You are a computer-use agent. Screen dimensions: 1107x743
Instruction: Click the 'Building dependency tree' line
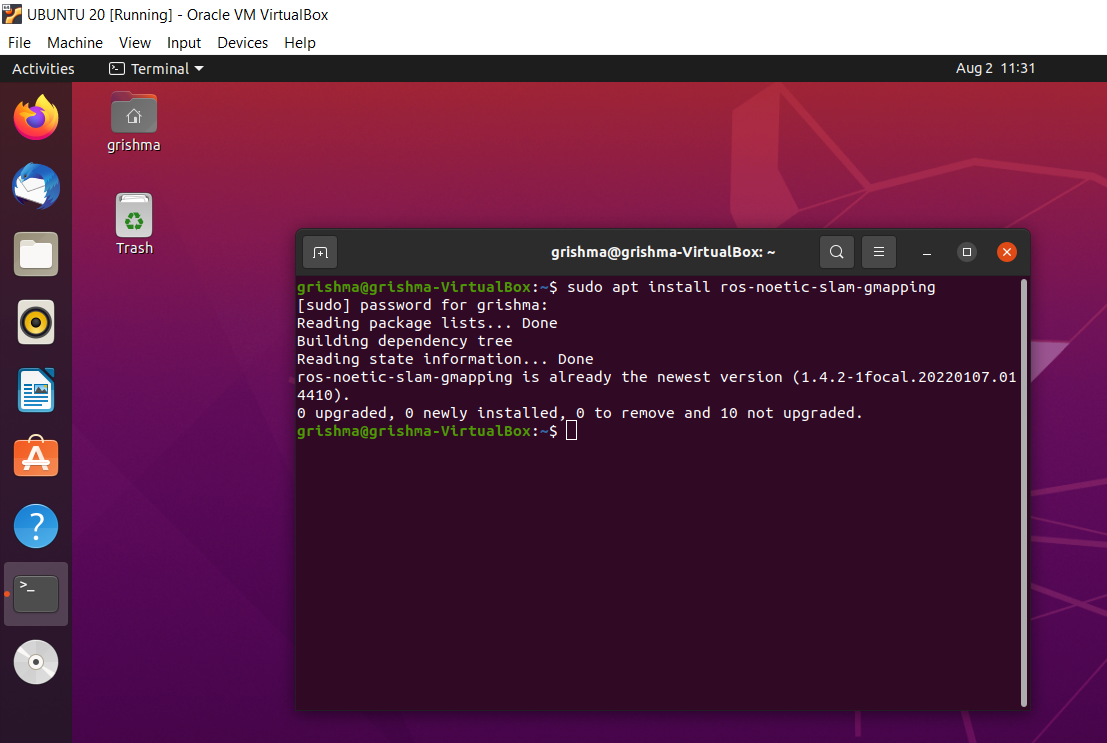[x=405, y=341]
